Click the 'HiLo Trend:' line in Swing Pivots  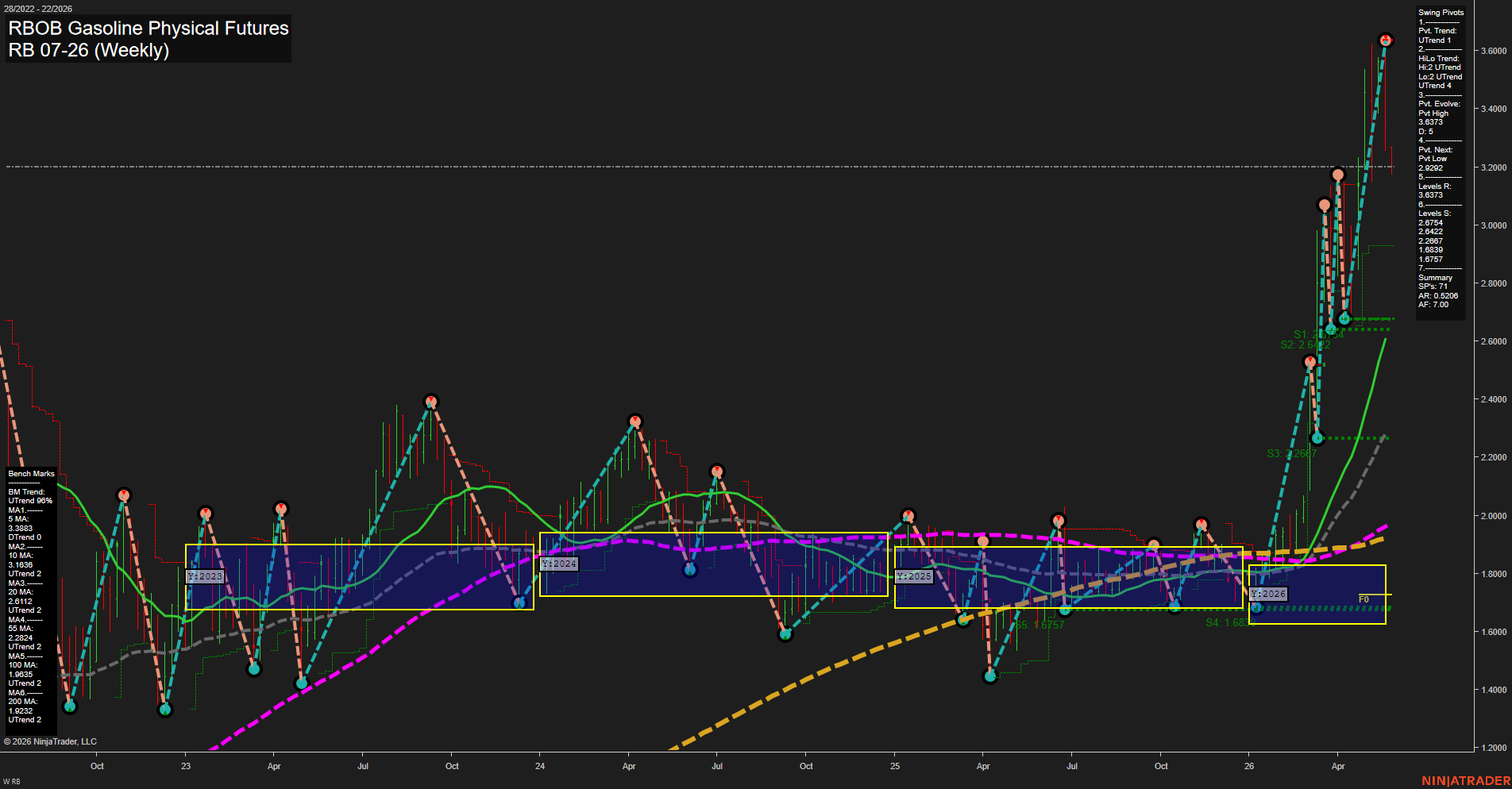click(1439, 59)
